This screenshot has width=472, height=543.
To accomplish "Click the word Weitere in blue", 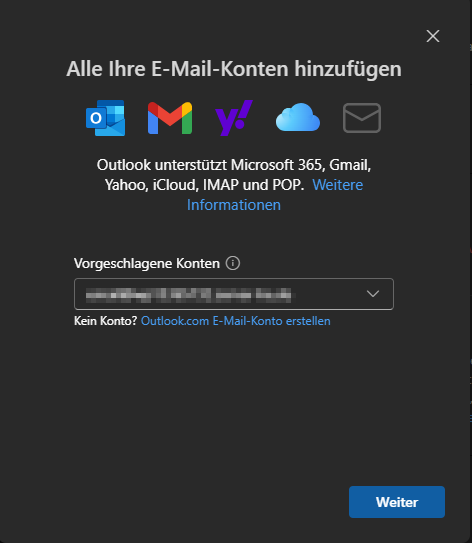I will 338,185.
